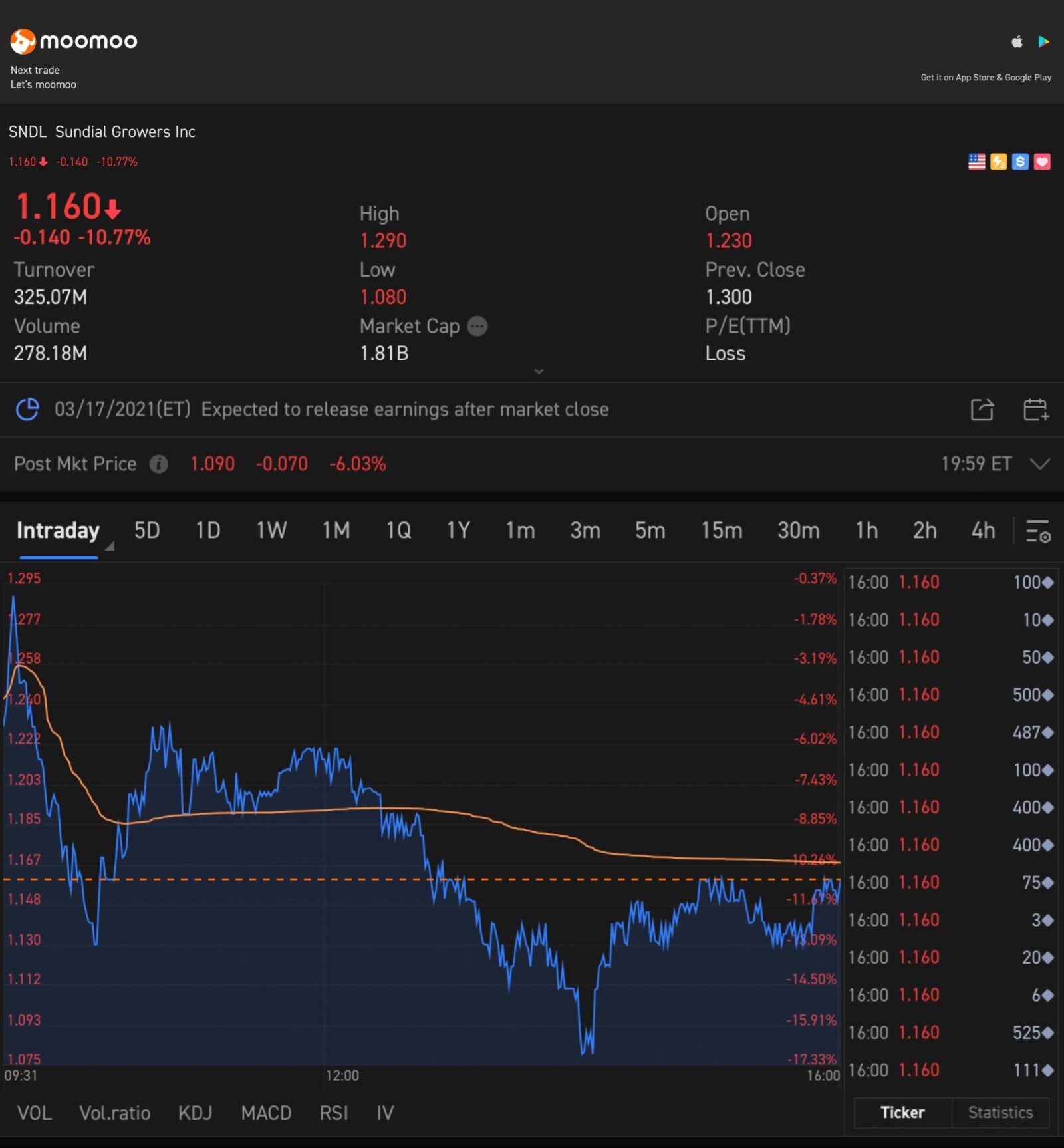Switch to the Ticker panel
The height and width of the screenshot is (1148, 1064).
[x=902, y=1113]
